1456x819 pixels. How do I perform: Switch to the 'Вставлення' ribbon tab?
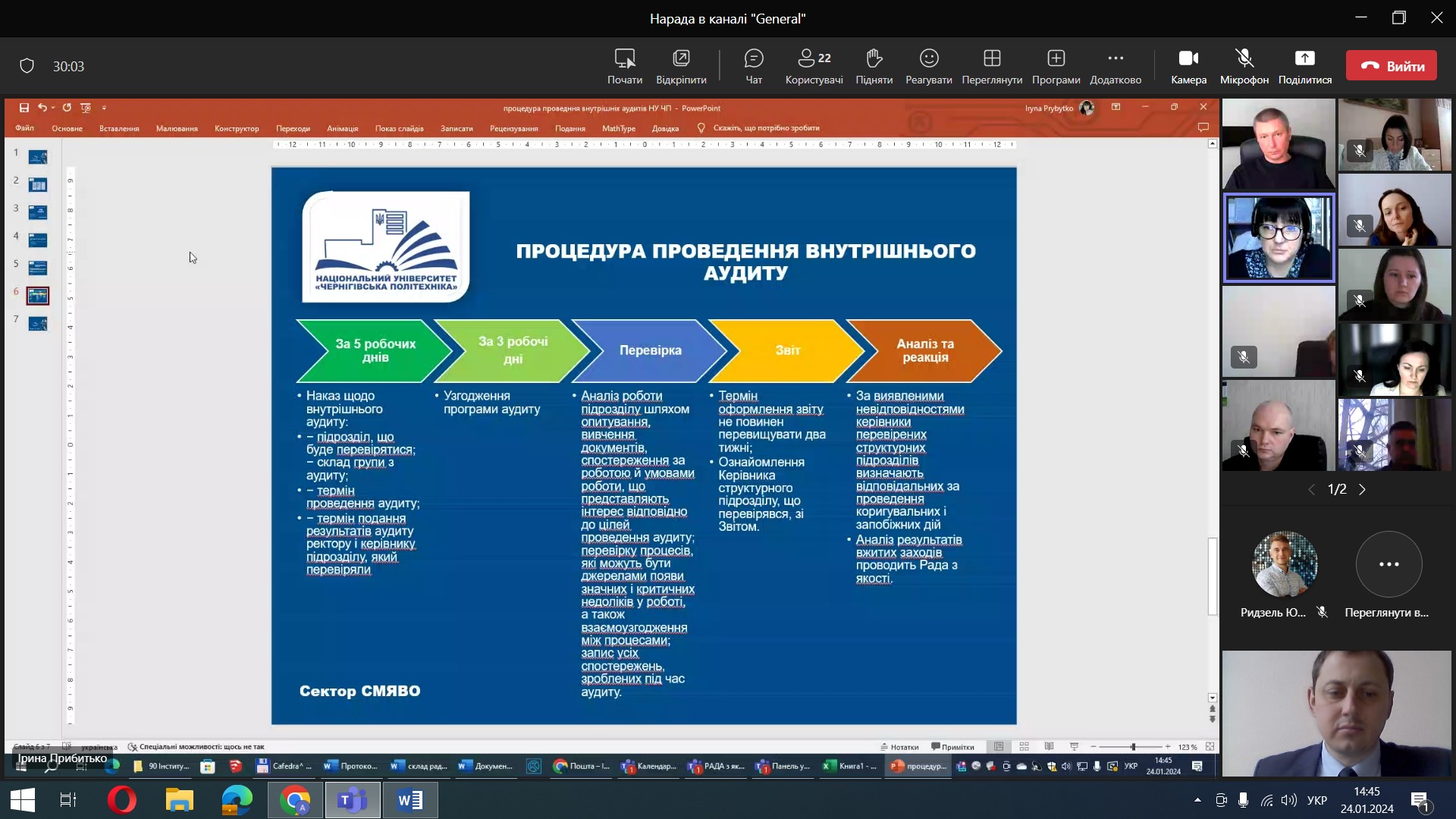pos(119,128)
